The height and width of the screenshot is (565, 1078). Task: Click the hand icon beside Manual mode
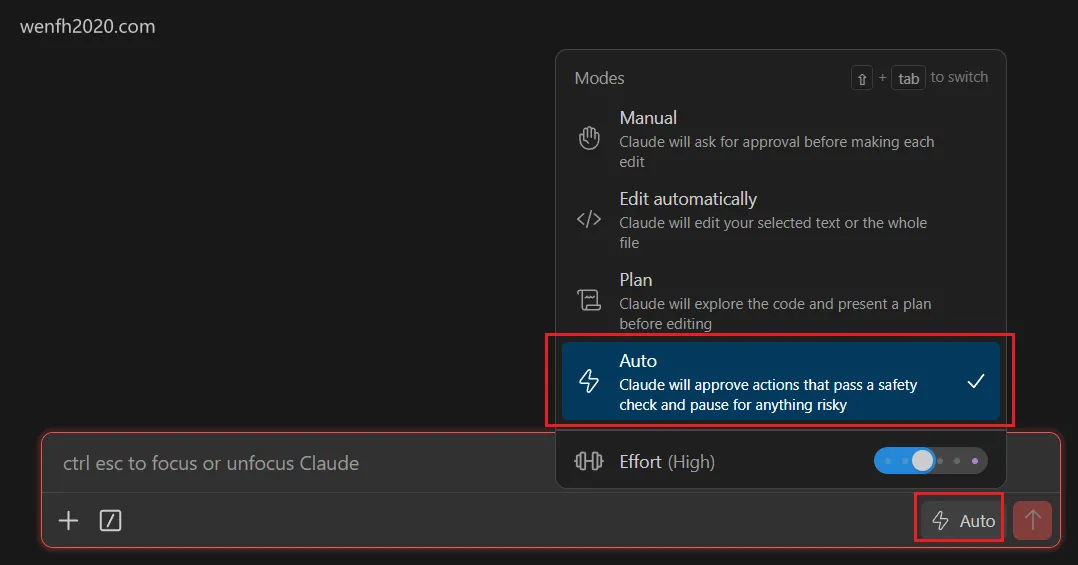click(588, 138)
